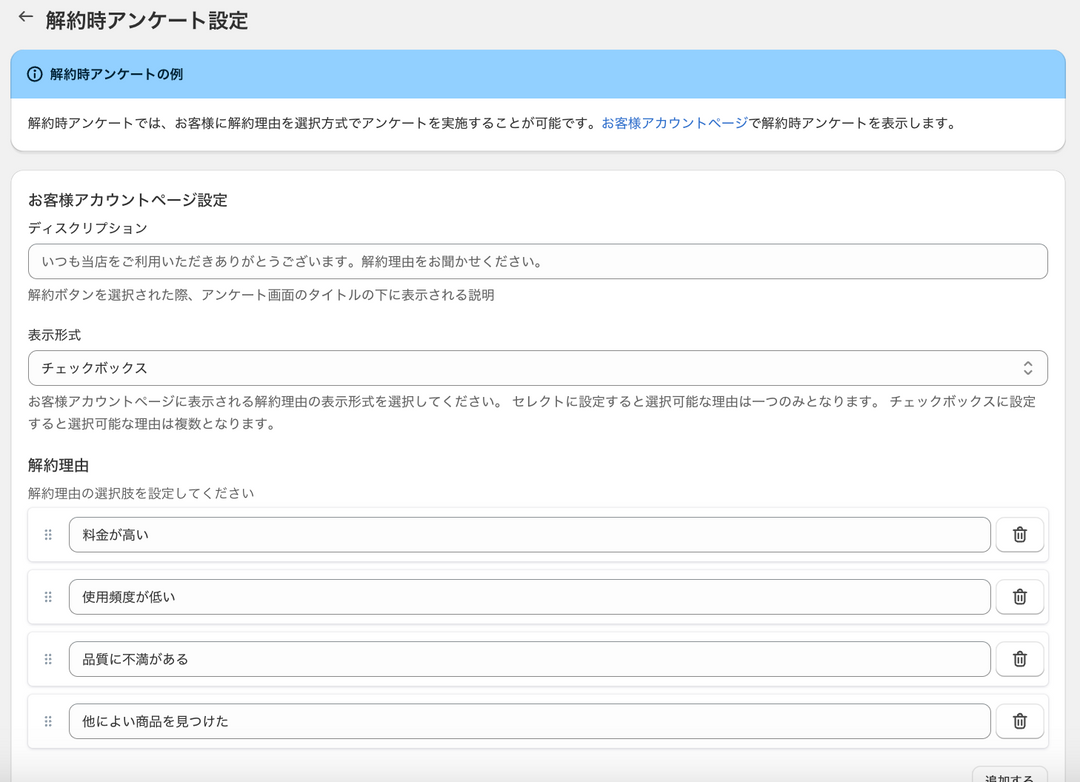Click the 料金が高い text input
1080x782 pixels.
pyautogui.click(x=529, y=535)
